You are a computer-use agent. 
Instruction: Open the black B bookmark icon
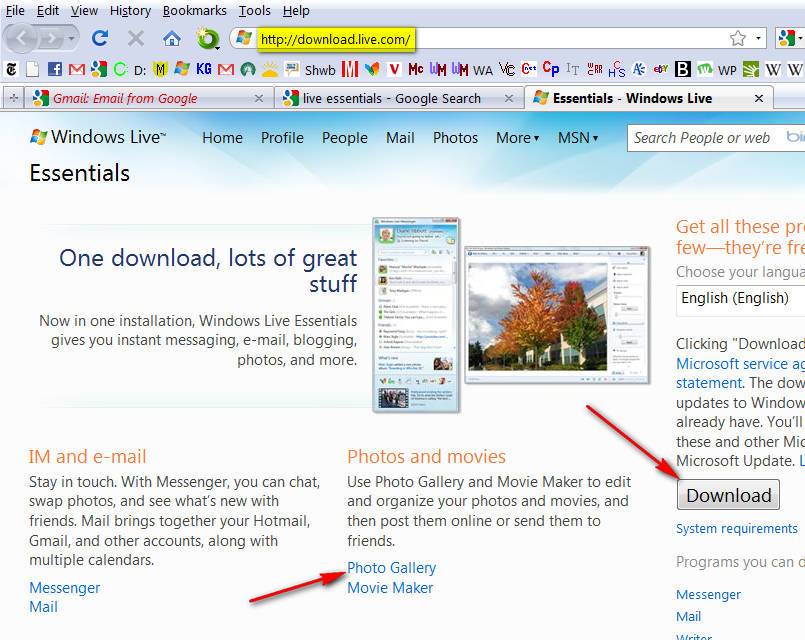click(x=682, y=69)
